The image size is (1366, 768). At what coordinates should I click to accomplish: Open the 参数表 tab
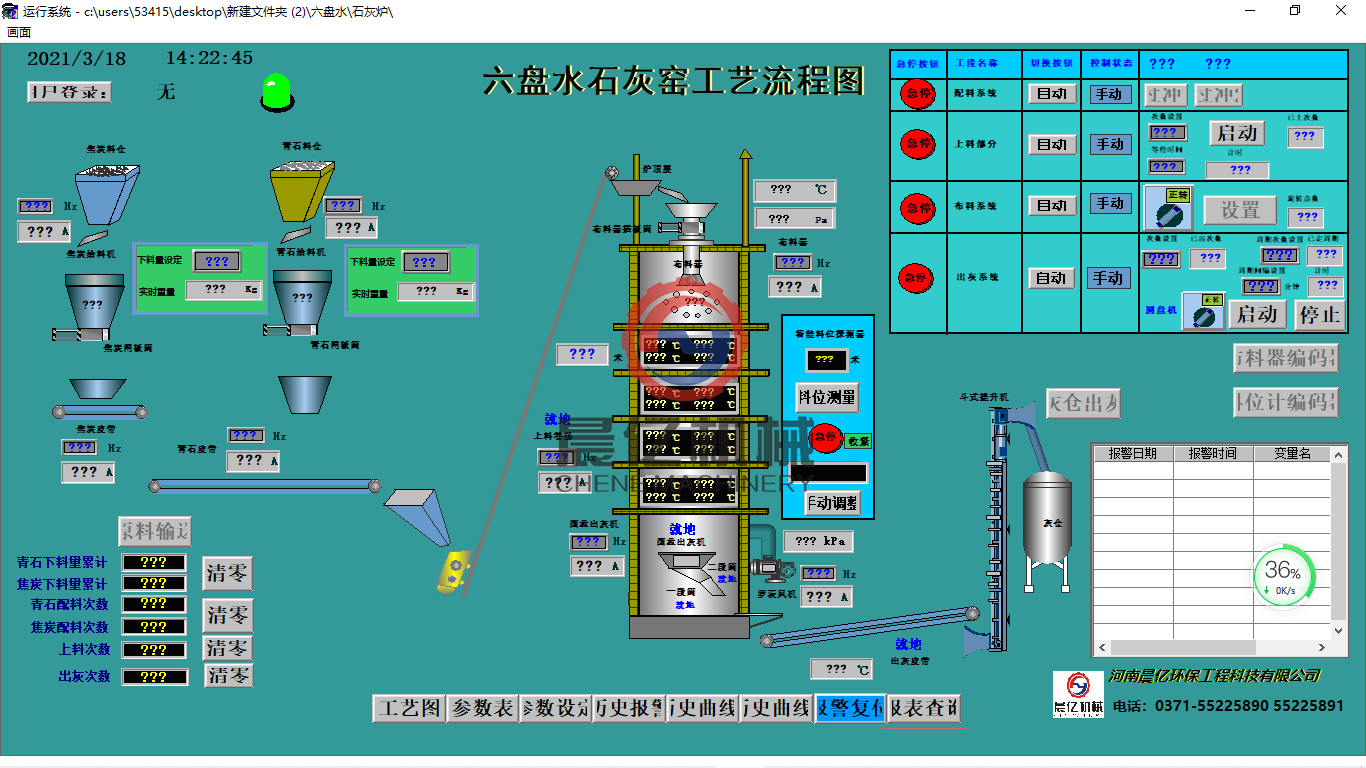click(482, 708)
